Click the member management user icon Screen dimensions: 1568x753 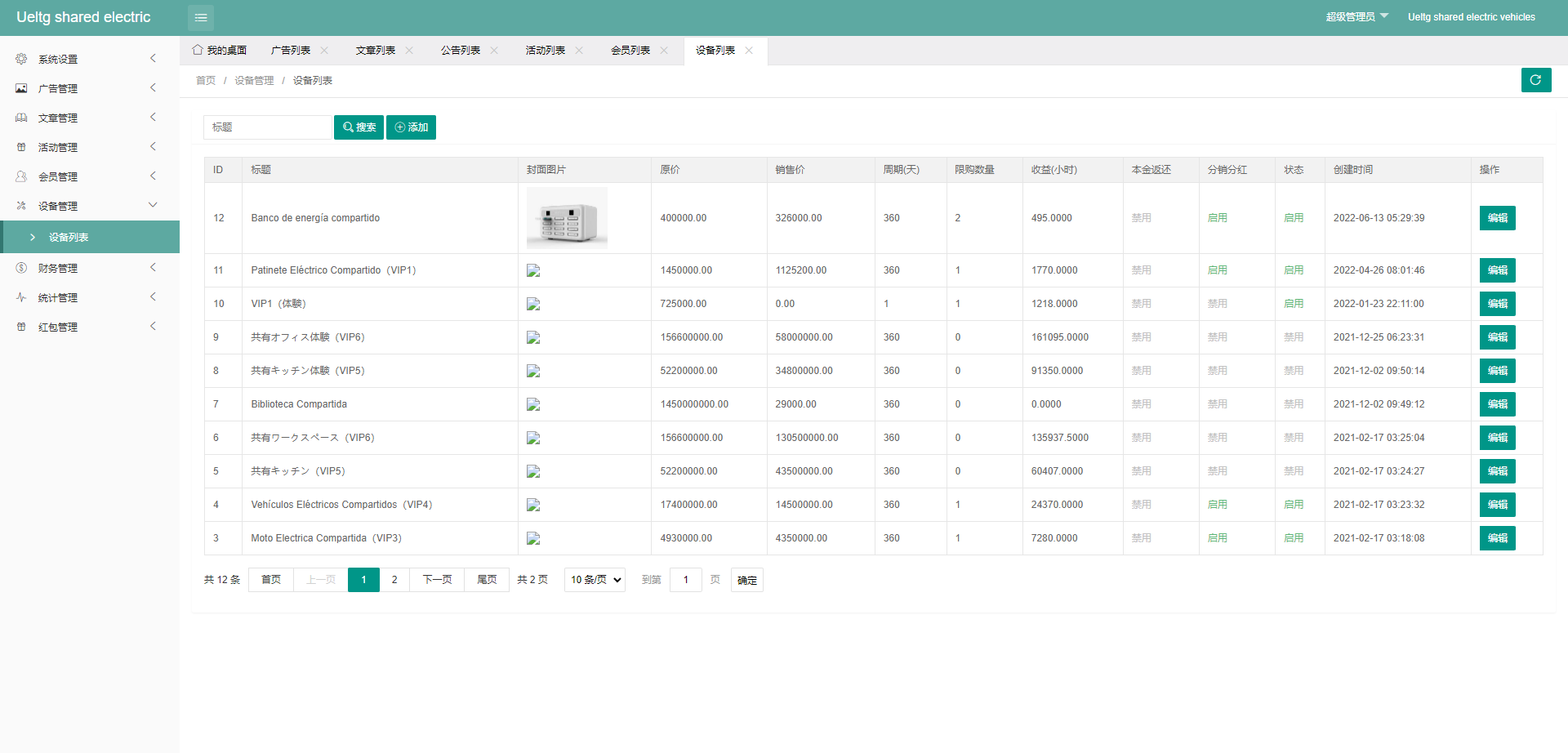(21, 176)
